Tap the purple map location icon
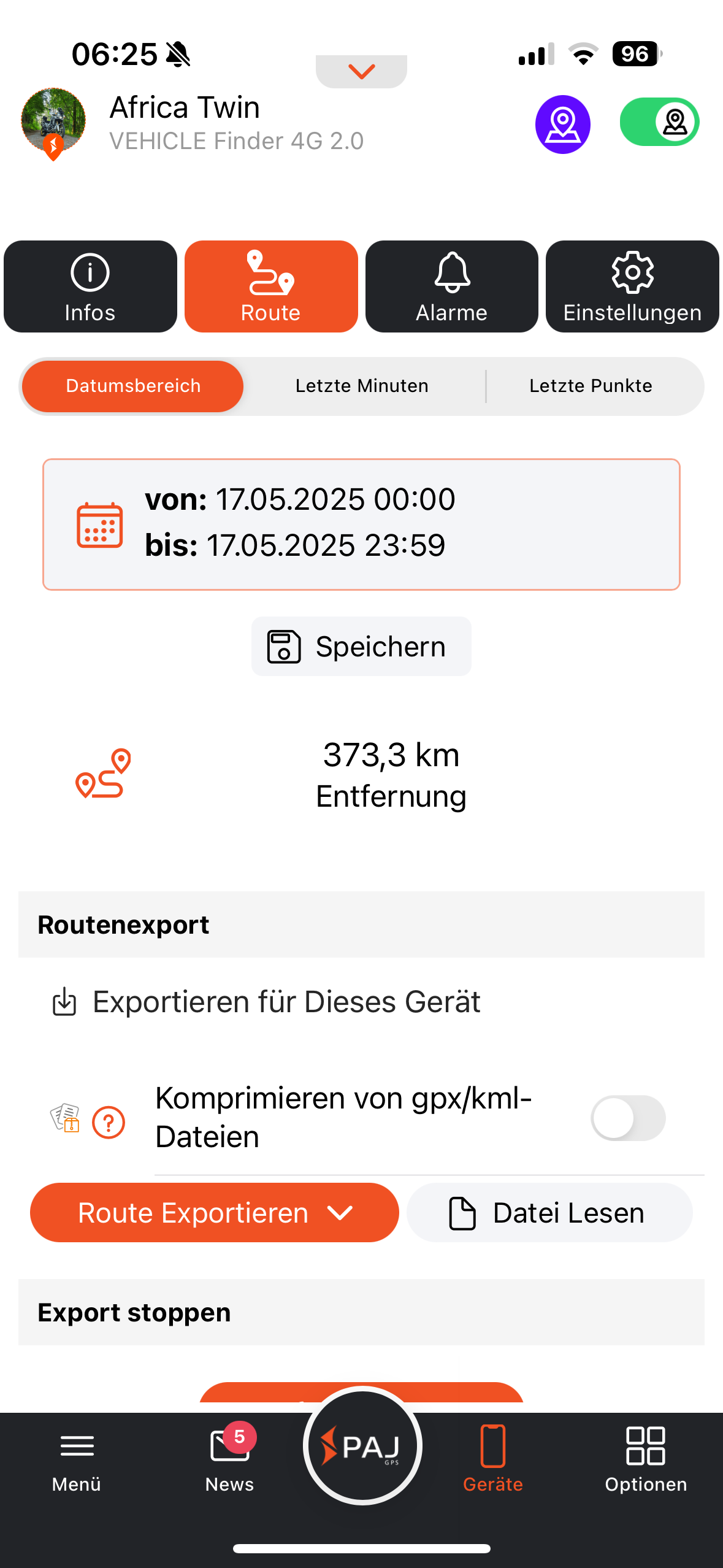723x1568 pixels. (x=562, y=124)
